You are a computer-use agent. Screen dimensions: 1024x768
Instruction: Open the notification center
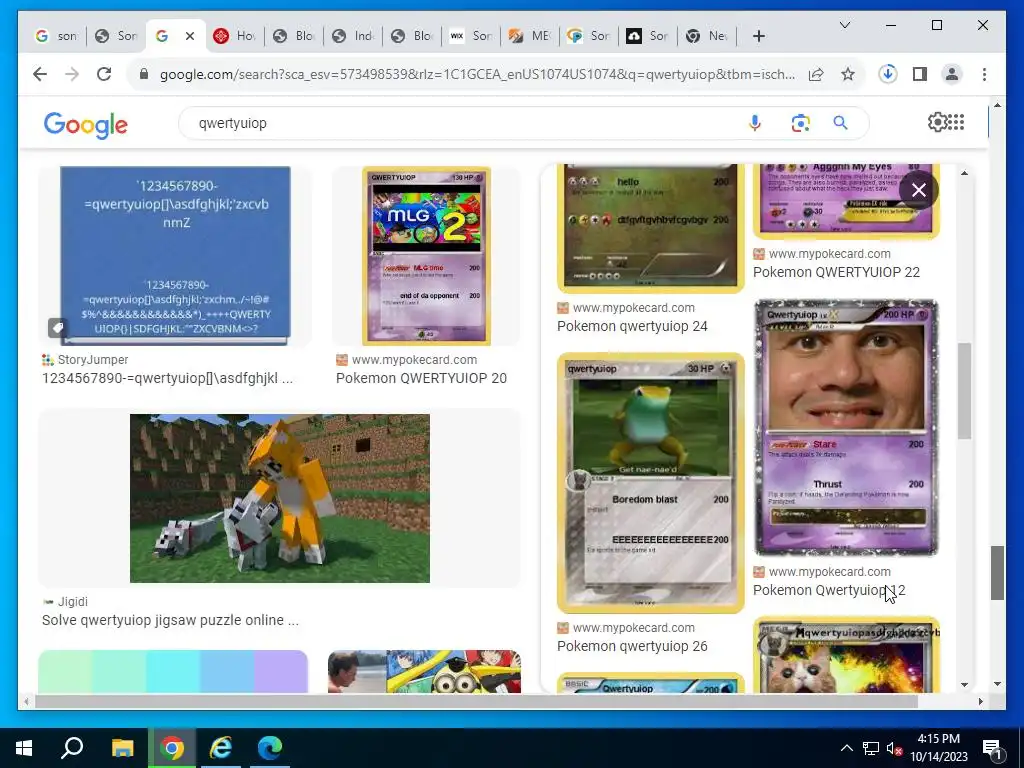[992, 748]
